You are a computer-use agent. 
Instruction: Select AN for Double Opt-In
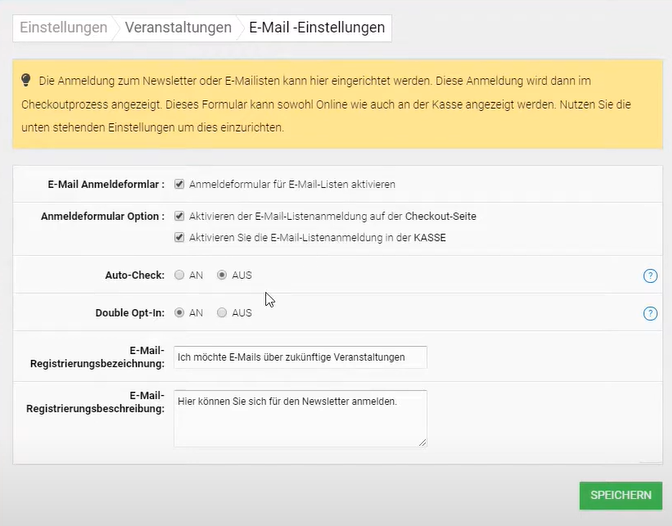[x=179, y=313]
